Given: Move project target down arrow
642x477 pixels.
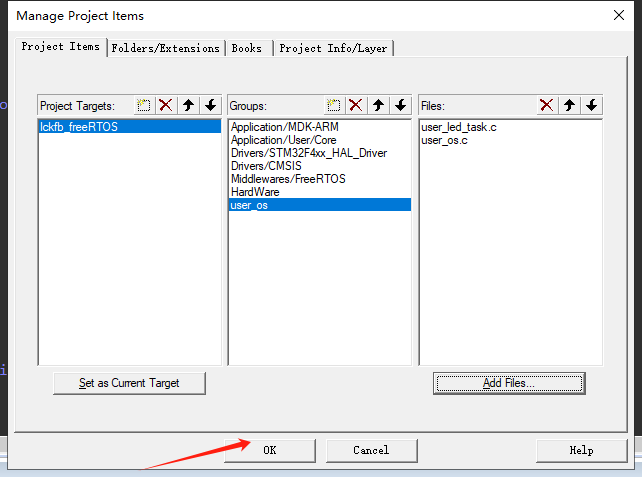Looking at the screenshot, I should tap(210, 105).
